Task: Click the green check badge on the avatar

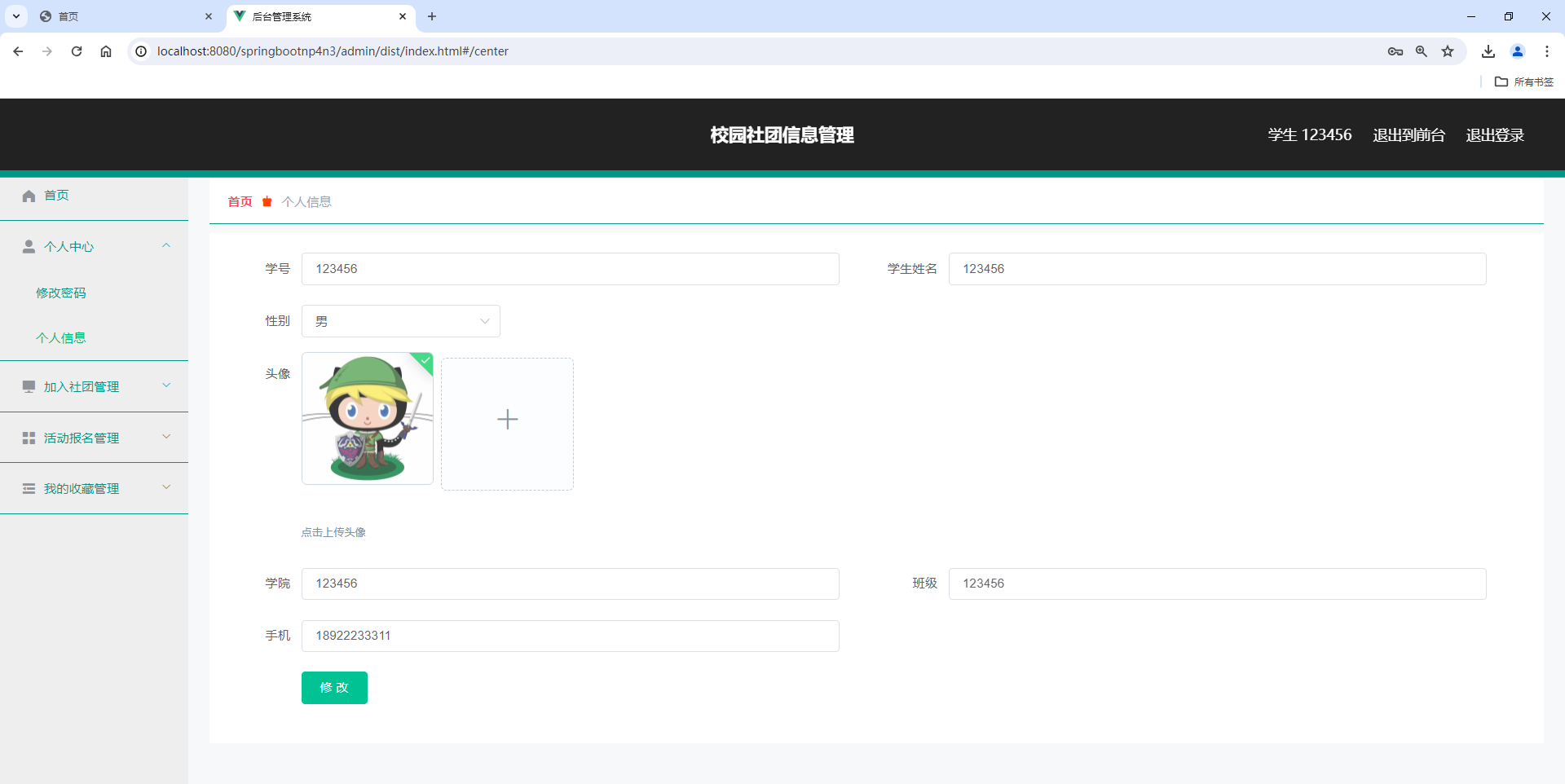Action: (x=425, y=362)
